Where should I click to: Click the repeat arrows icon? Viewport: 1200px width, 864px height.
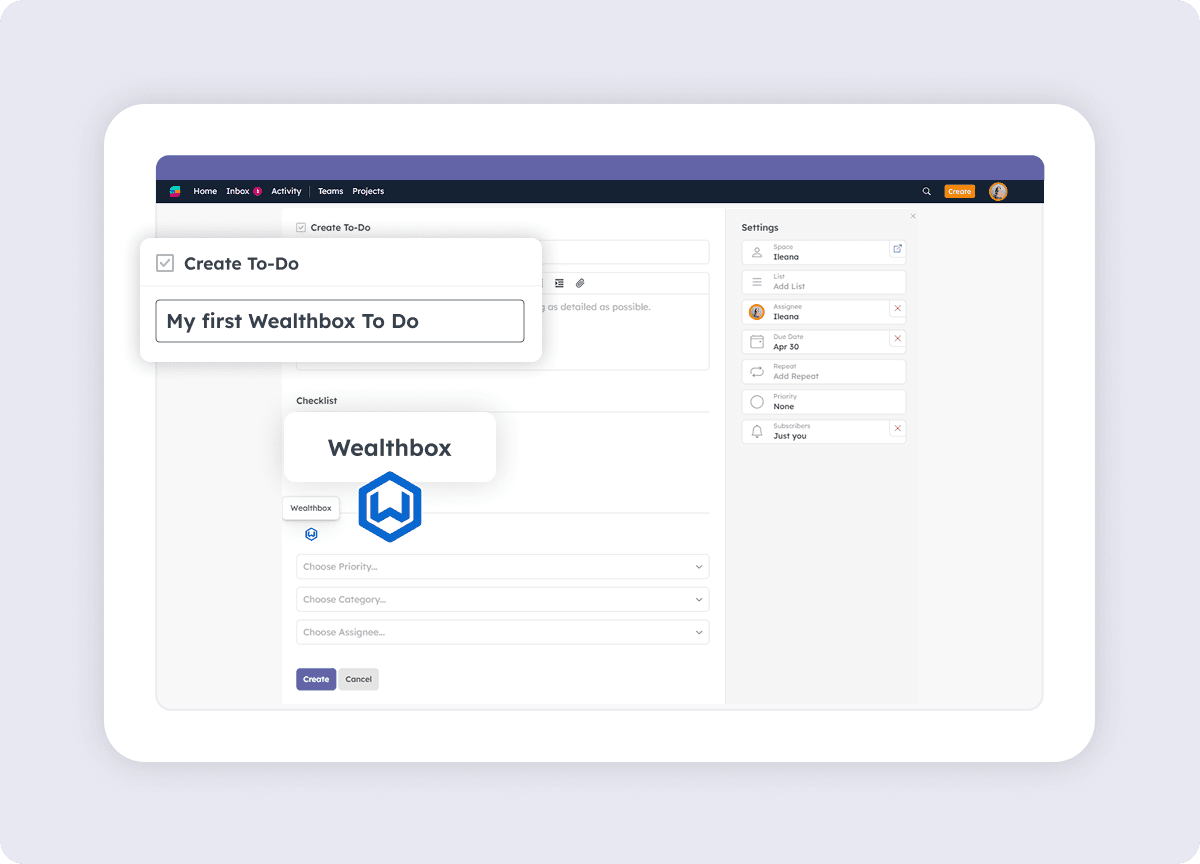coord(757,372)
